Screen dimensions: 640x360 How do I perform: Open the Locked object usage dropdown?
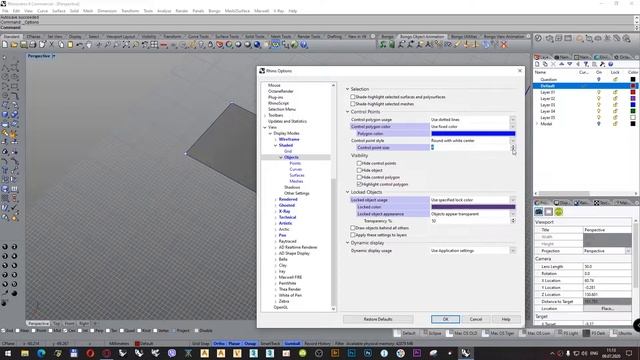click(x=513, y=200)
